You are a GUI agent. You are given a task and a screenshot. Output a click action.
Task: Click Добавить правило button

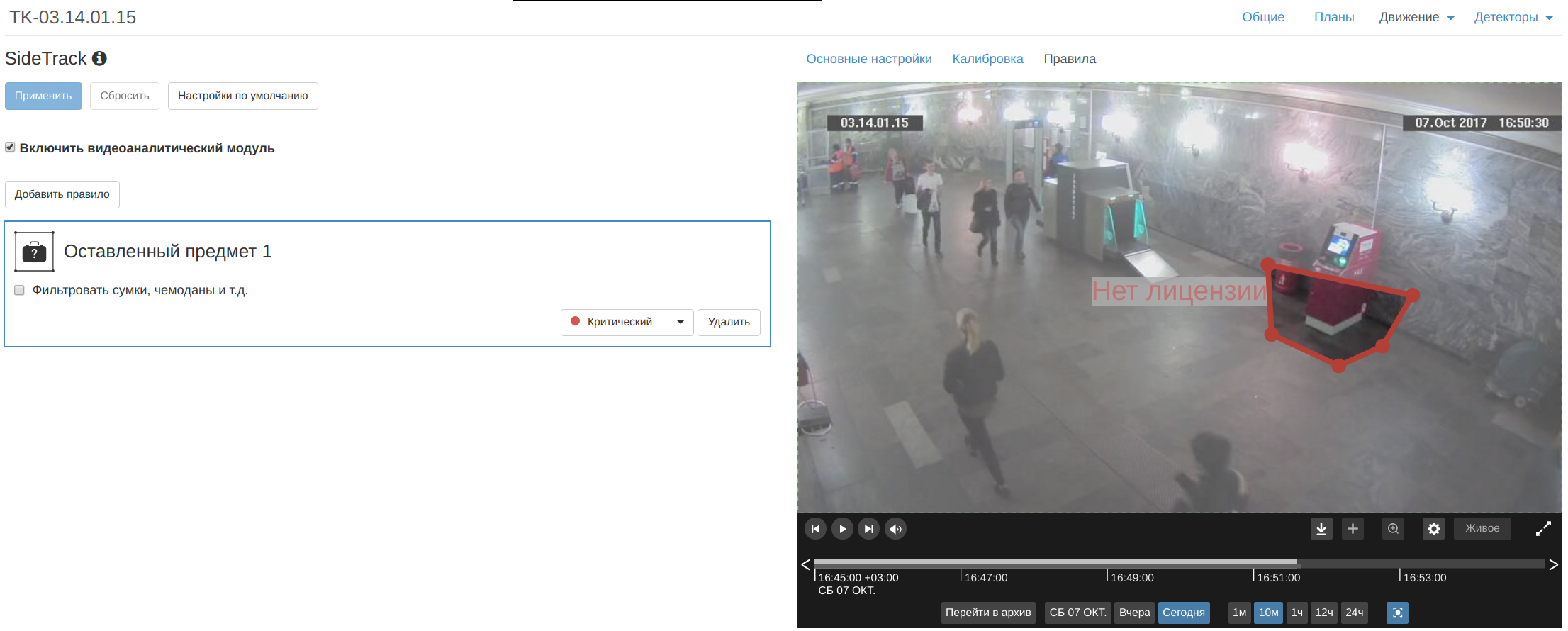[62, 194]
